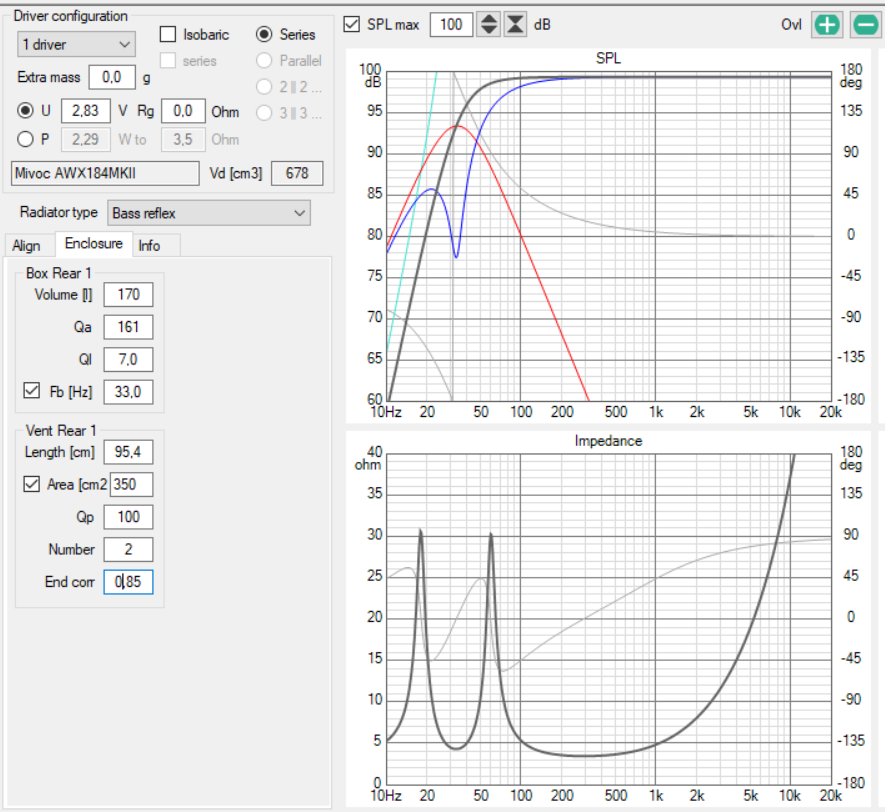Viewport: 885px width, 812px height.
Task: Open the Info tab
Action: point(149,246)
